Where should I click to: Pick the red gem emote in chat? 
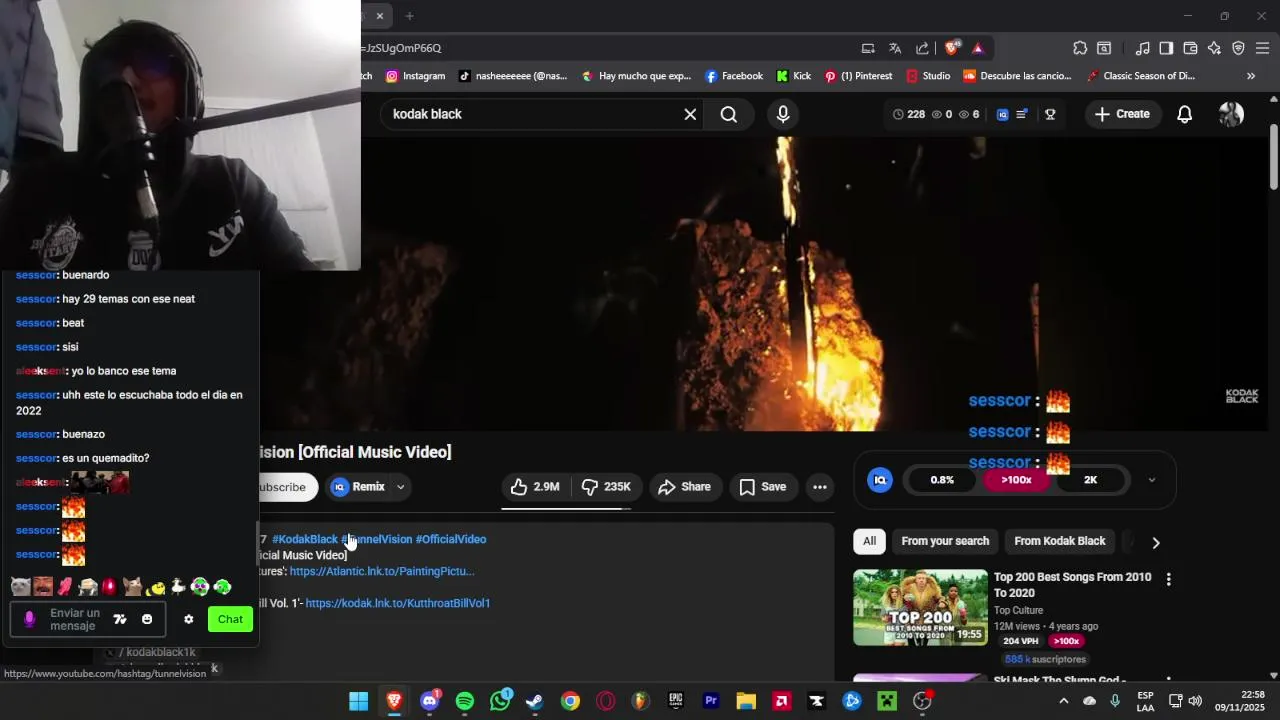click(x=109, y=587)
